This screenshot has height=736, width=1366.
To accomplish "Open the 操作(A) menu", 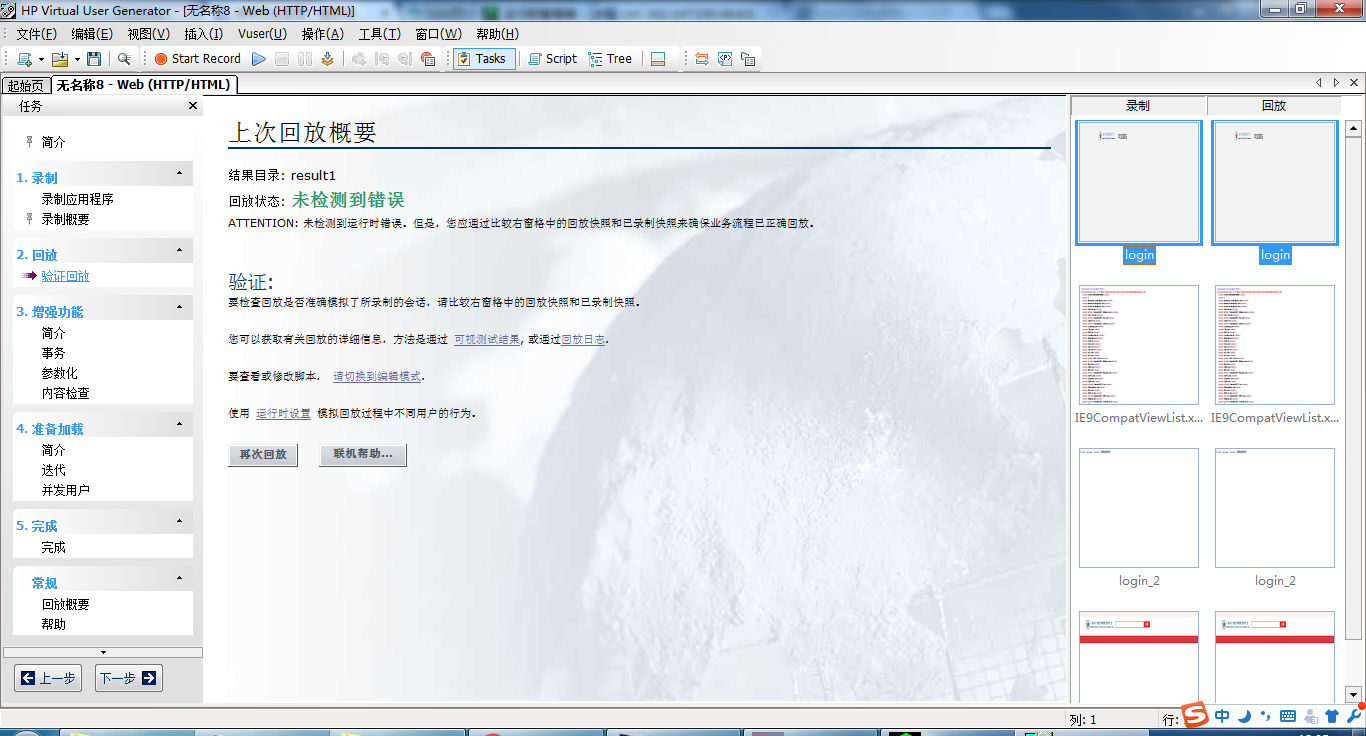I will tap(323, 34).
